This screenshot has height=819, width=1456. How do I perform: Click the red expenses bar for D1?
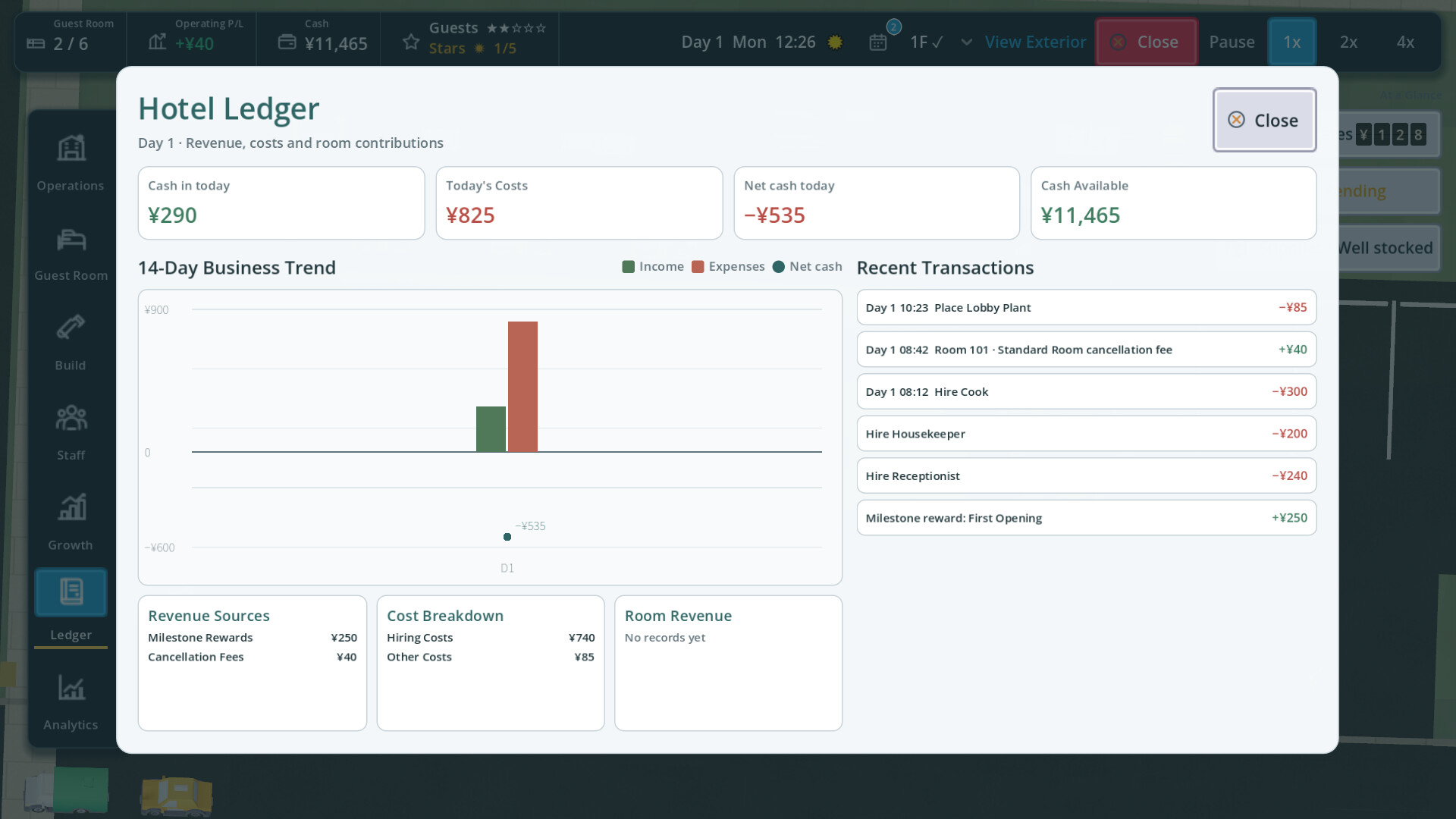(x=522, y=387)
